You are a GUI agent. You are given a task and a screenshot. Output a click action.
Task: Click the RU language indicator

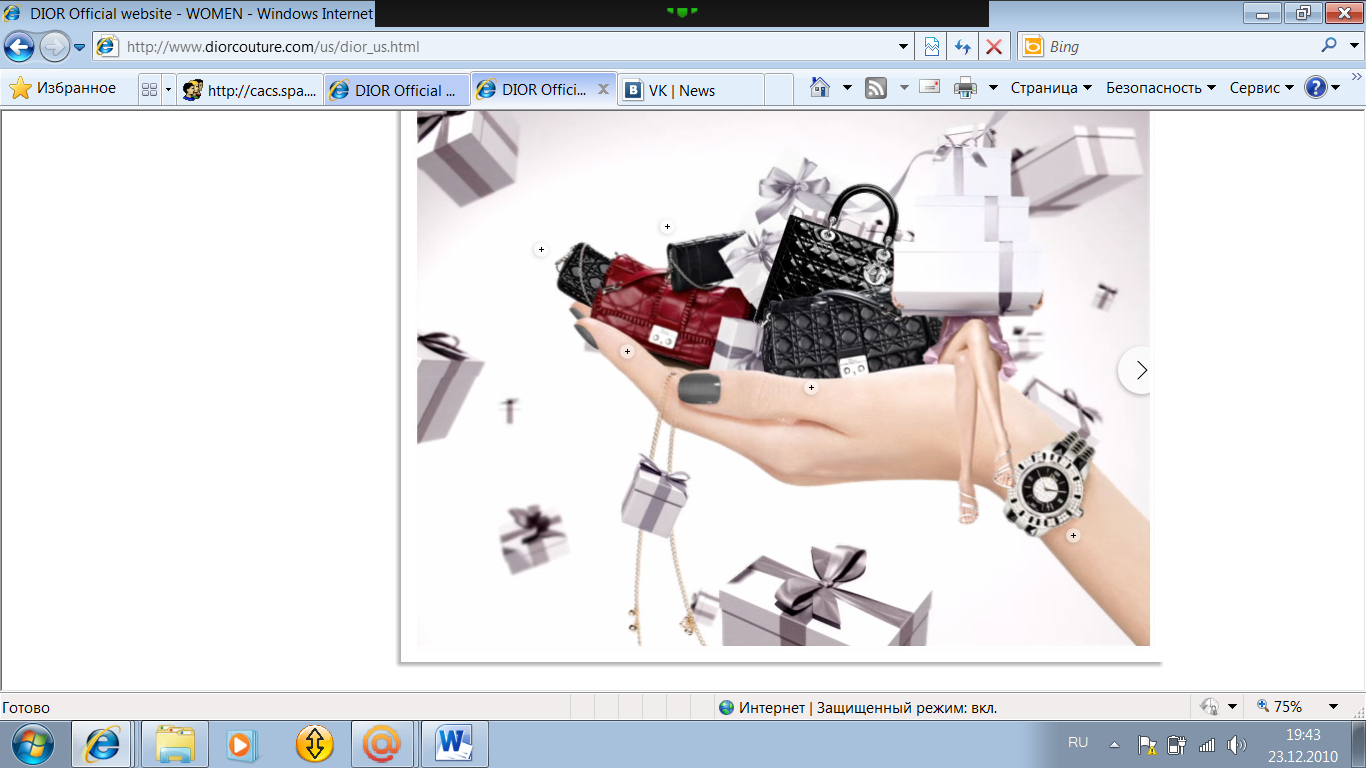(1078, 743)
